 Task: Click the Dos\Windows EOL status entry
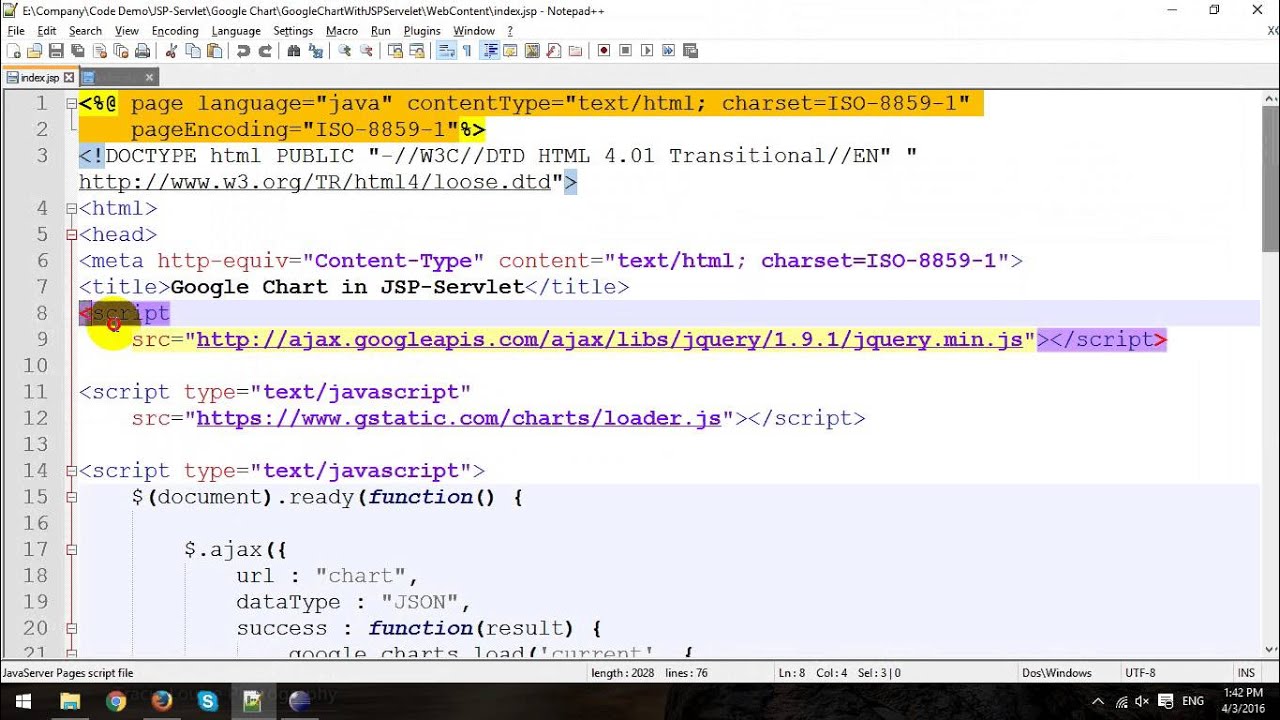point(1057,673)
